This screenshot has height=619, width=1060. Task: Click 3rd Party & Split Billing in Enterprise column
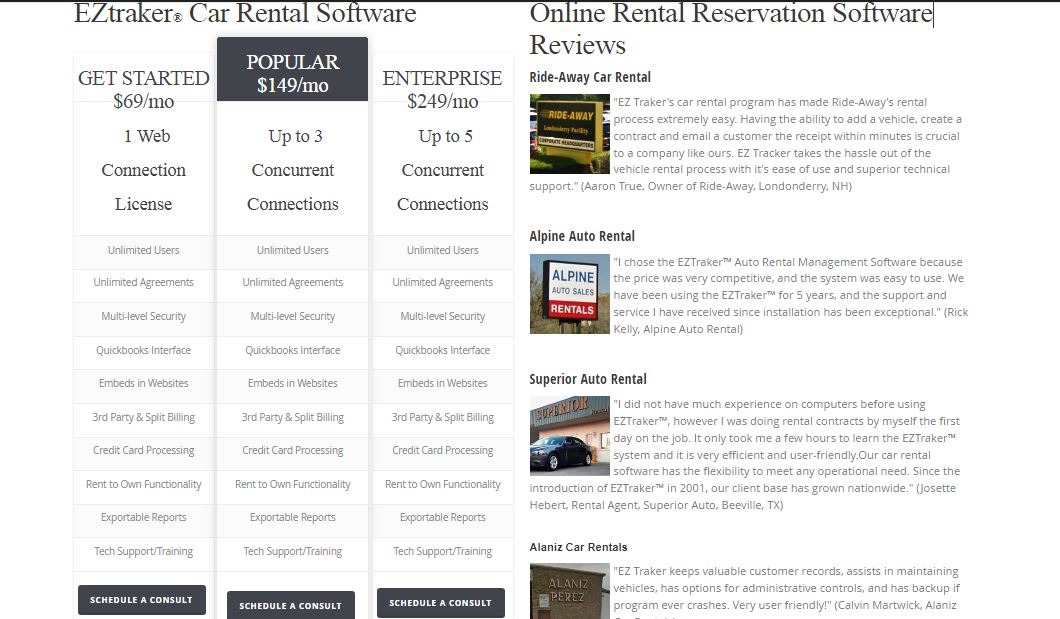443,418
